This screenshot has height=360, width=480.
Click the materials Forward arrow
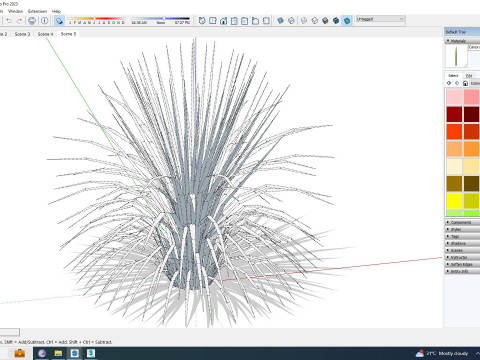coord(457,83)
